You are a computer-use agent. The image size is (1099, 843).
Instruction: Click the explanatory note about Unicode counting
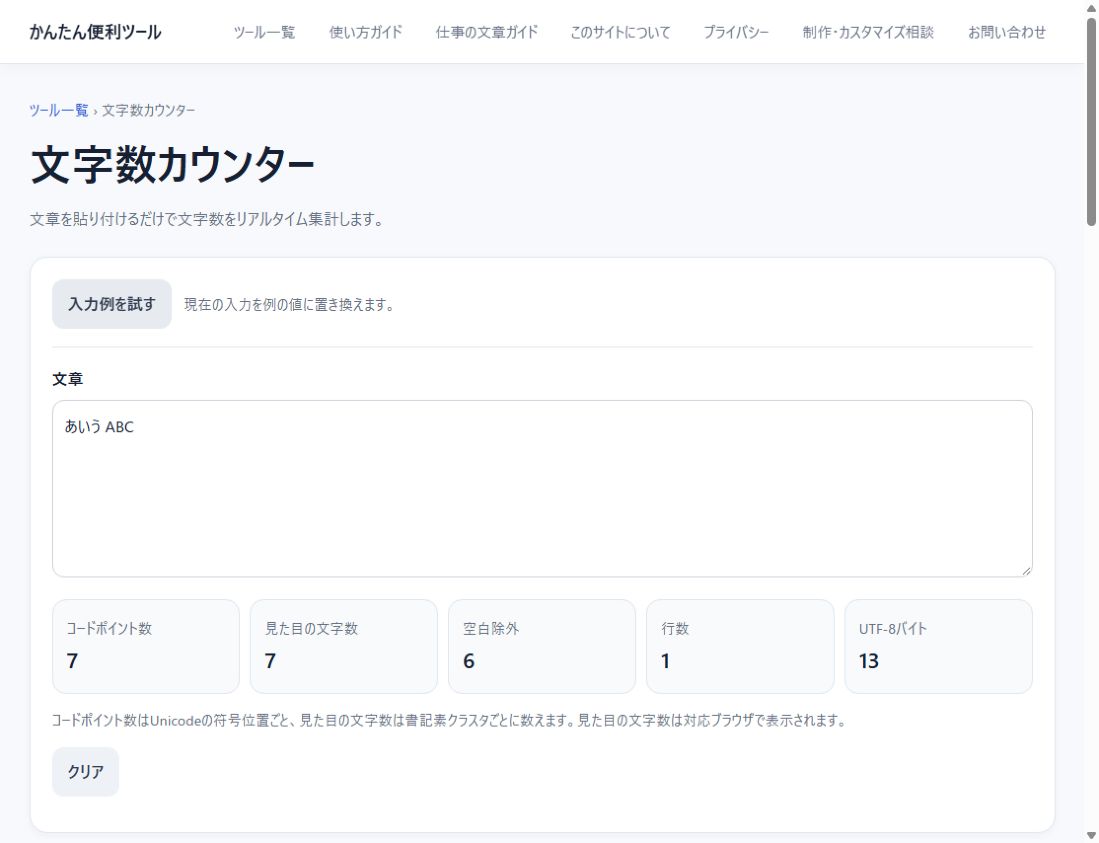pos(449,720)
